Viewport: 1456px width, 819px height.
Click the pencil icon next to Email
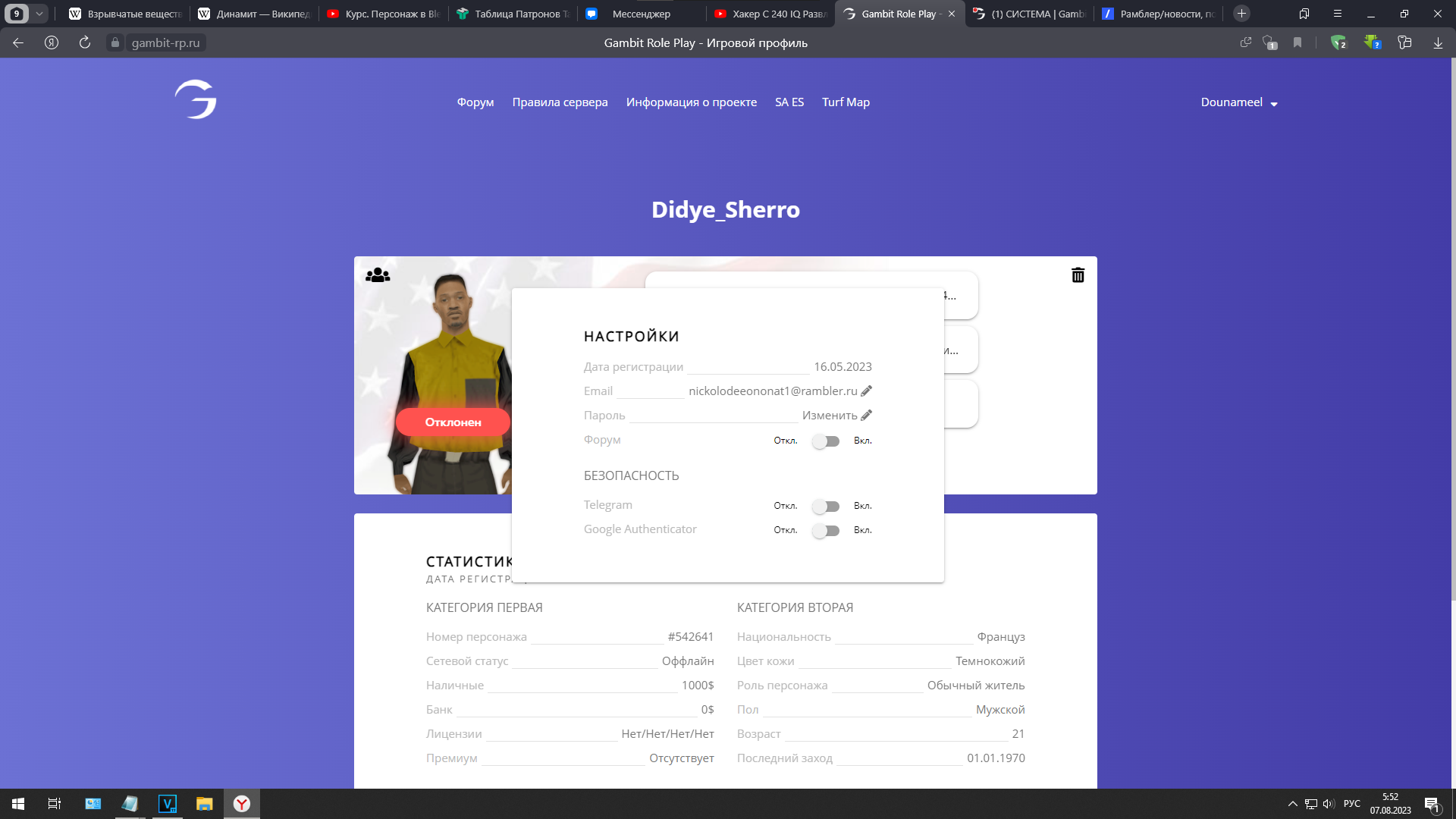[x=867, y=391]
